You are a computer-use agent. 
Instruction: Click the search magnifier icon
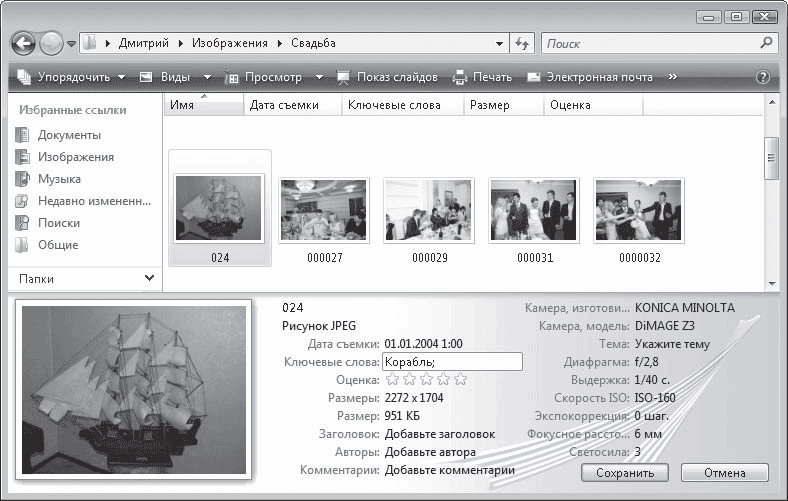coord(766,43)
